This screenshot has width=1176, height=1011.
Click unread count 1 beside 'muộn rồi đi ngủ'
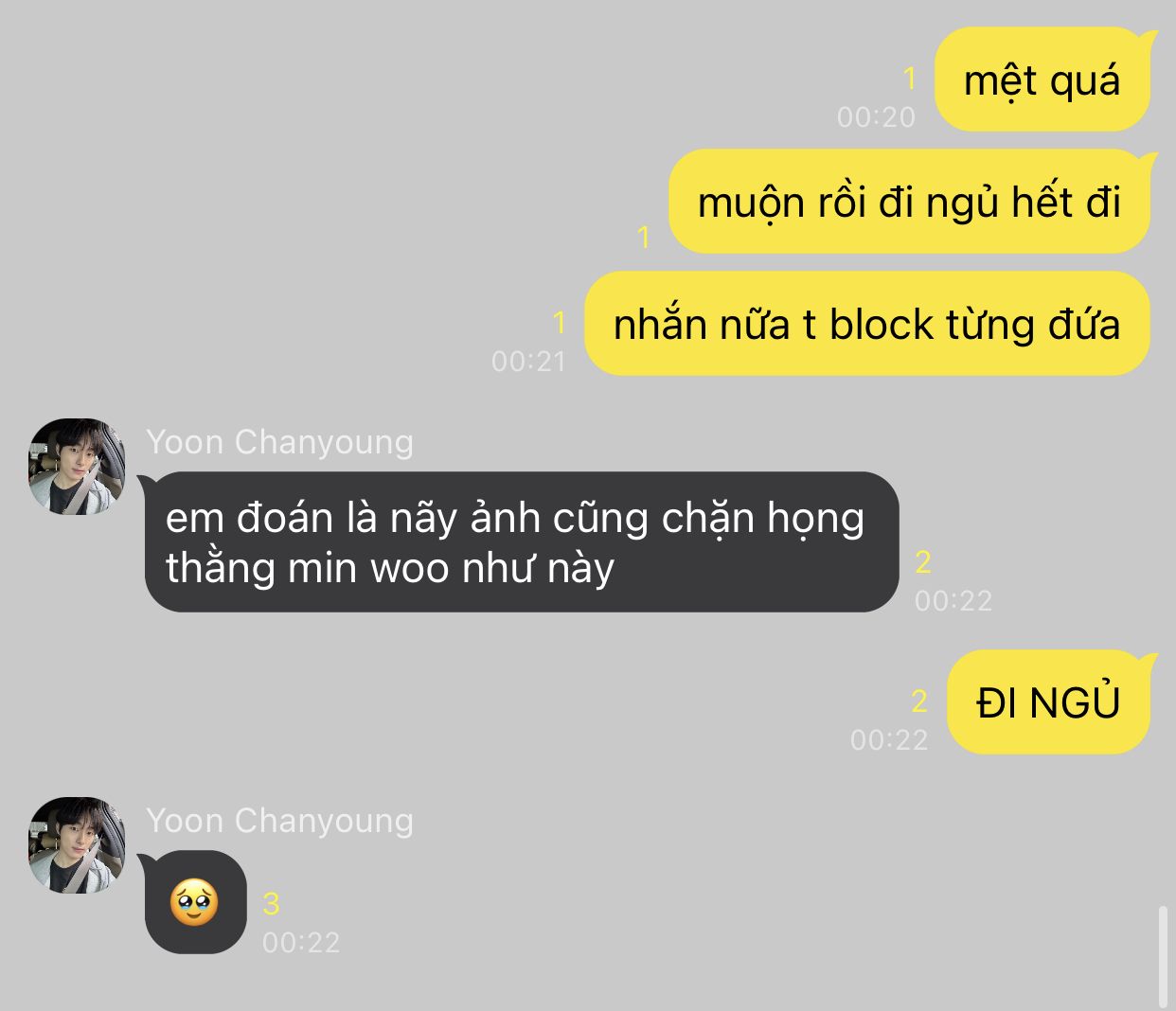coord(644,237)
